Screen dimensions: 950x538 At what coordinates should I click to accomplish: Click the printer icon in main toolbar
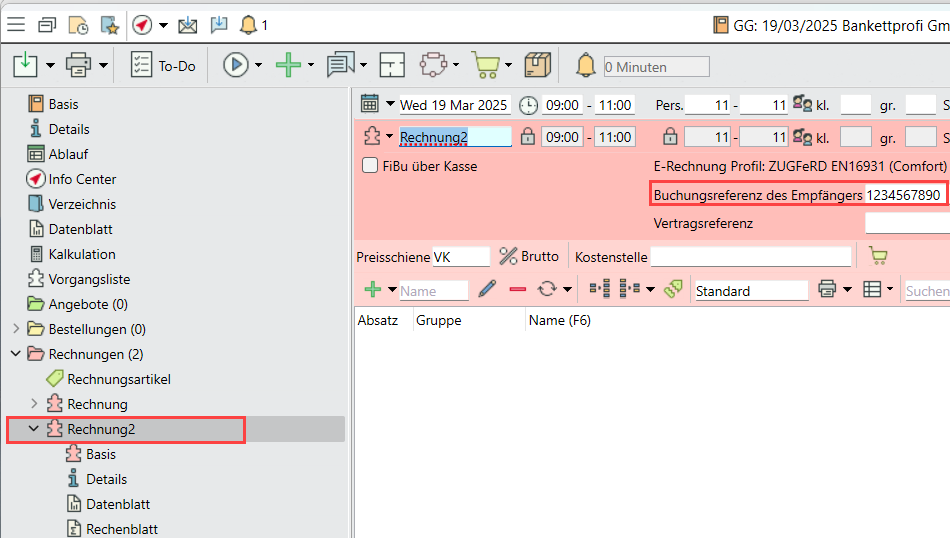pyautogui.click(x=79, y=66)
